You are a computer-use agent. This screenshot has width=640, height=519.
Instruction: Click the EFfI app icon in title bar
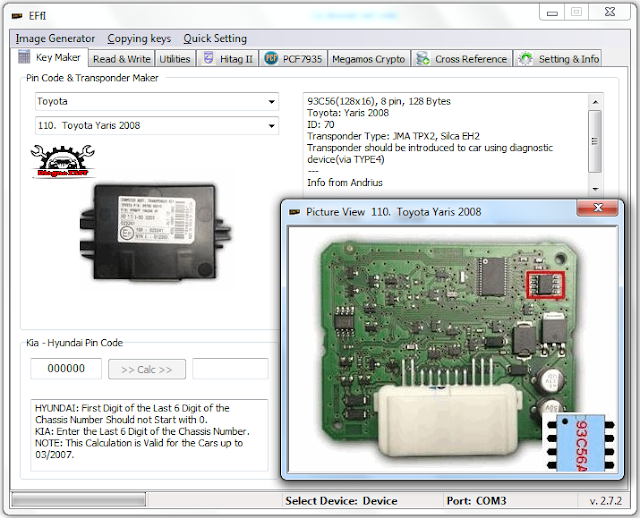[x=17, y=16]
